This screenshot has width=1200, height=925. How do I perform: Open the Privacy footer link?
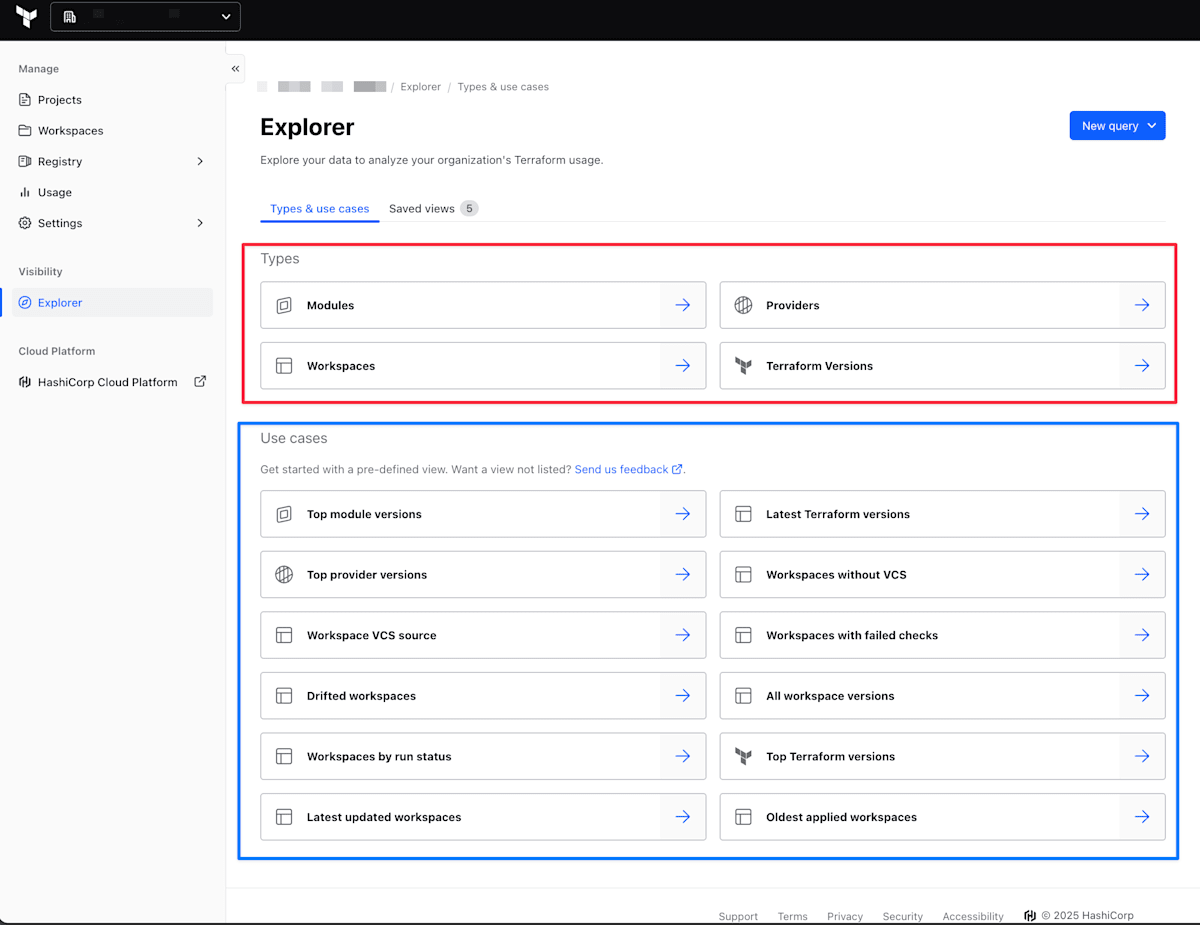coord(845,916)
